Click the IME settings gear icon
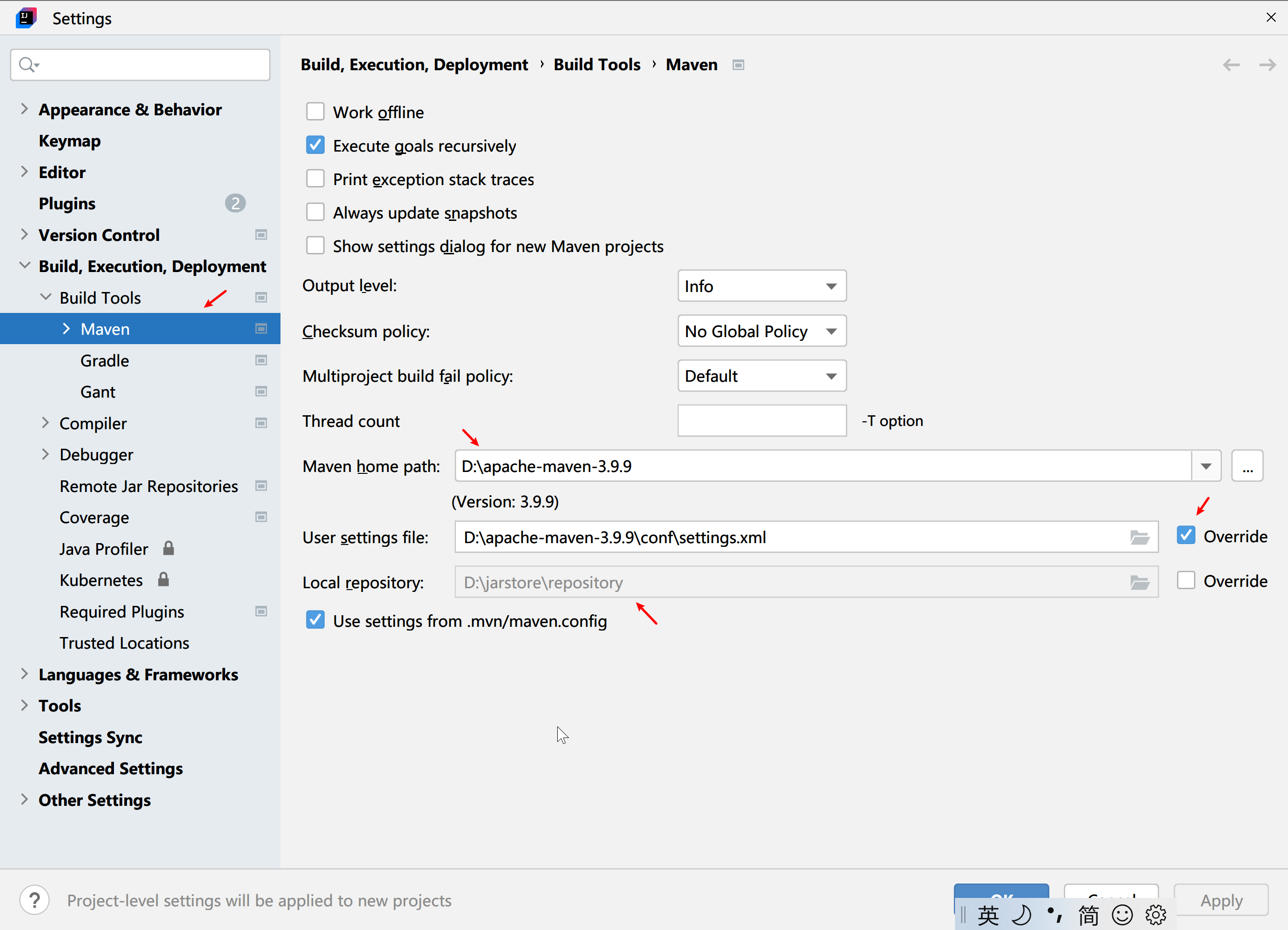The image size is (1288, 930). pyautogui.click(x=1155, y=914)
